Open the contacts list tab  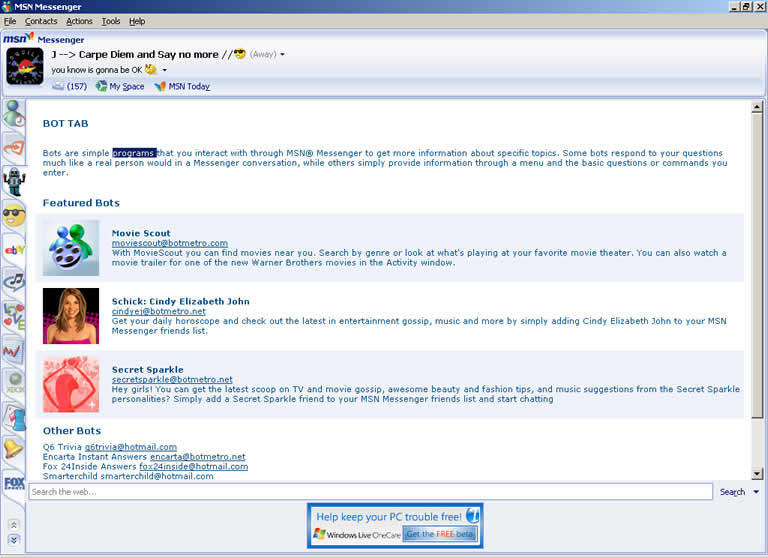tap(14, 113)
